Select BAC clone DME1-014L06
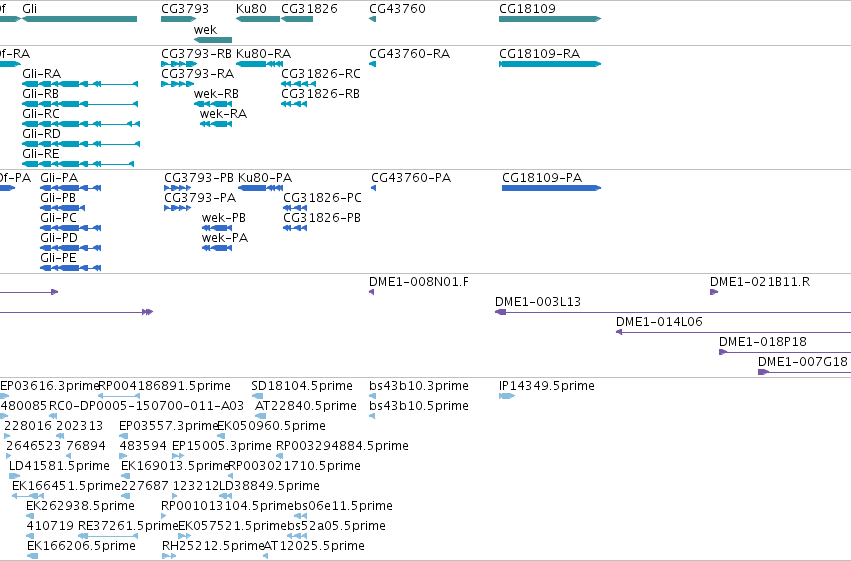Image resolution: width=851 pixels, height=561 pixels. coord(733,332)
